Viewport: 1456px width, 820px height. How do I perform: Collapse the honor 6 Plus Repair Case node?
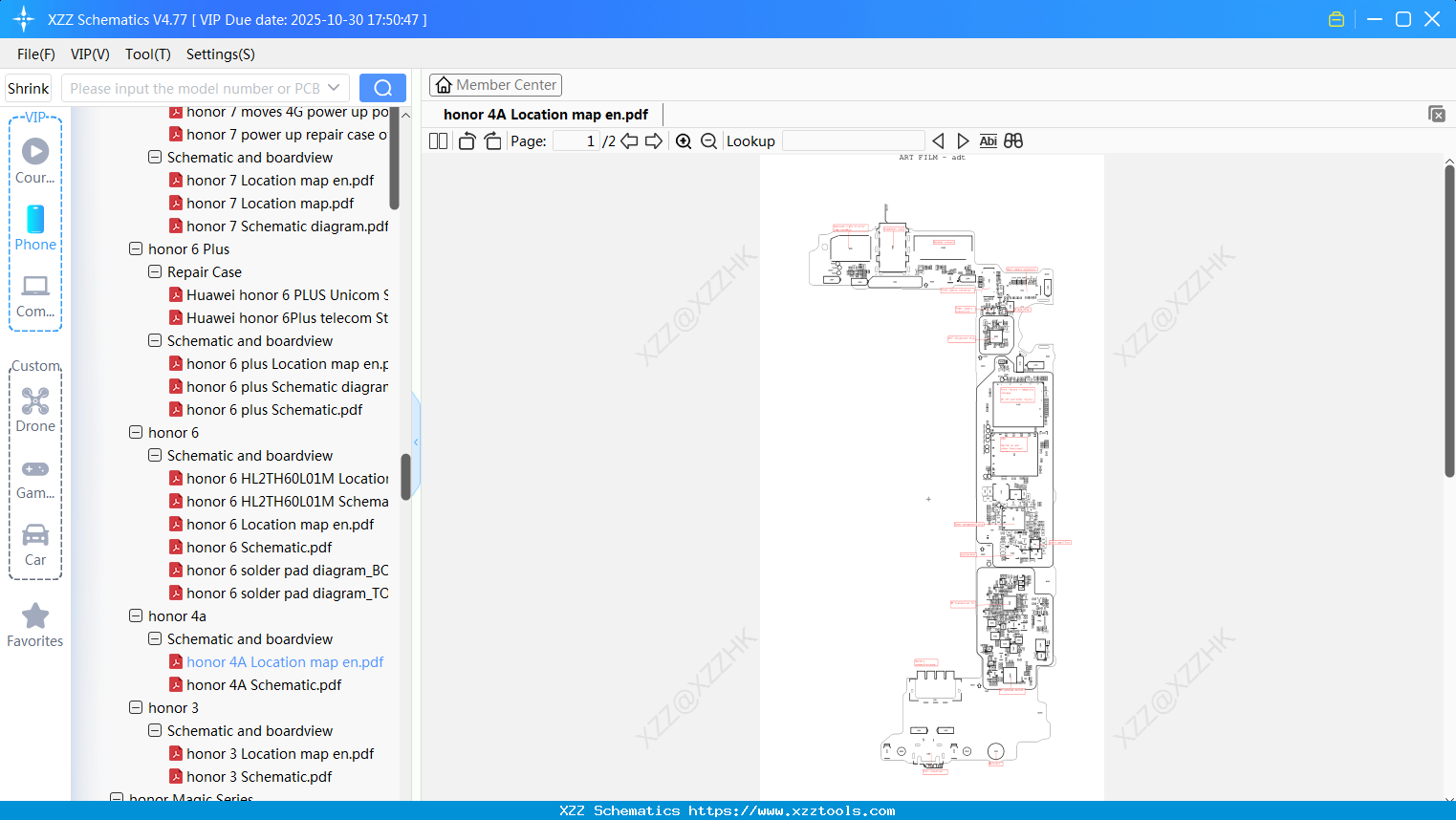(155, 272)
